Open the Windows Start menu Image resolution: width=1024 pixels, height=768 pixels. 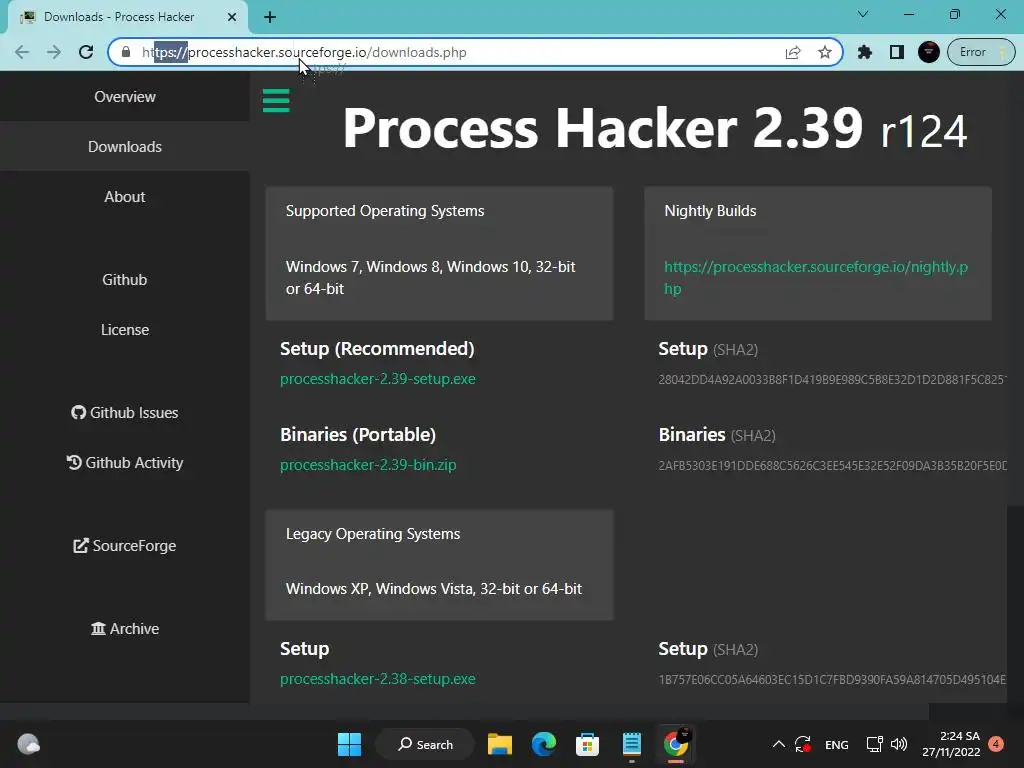click(349, 744)
